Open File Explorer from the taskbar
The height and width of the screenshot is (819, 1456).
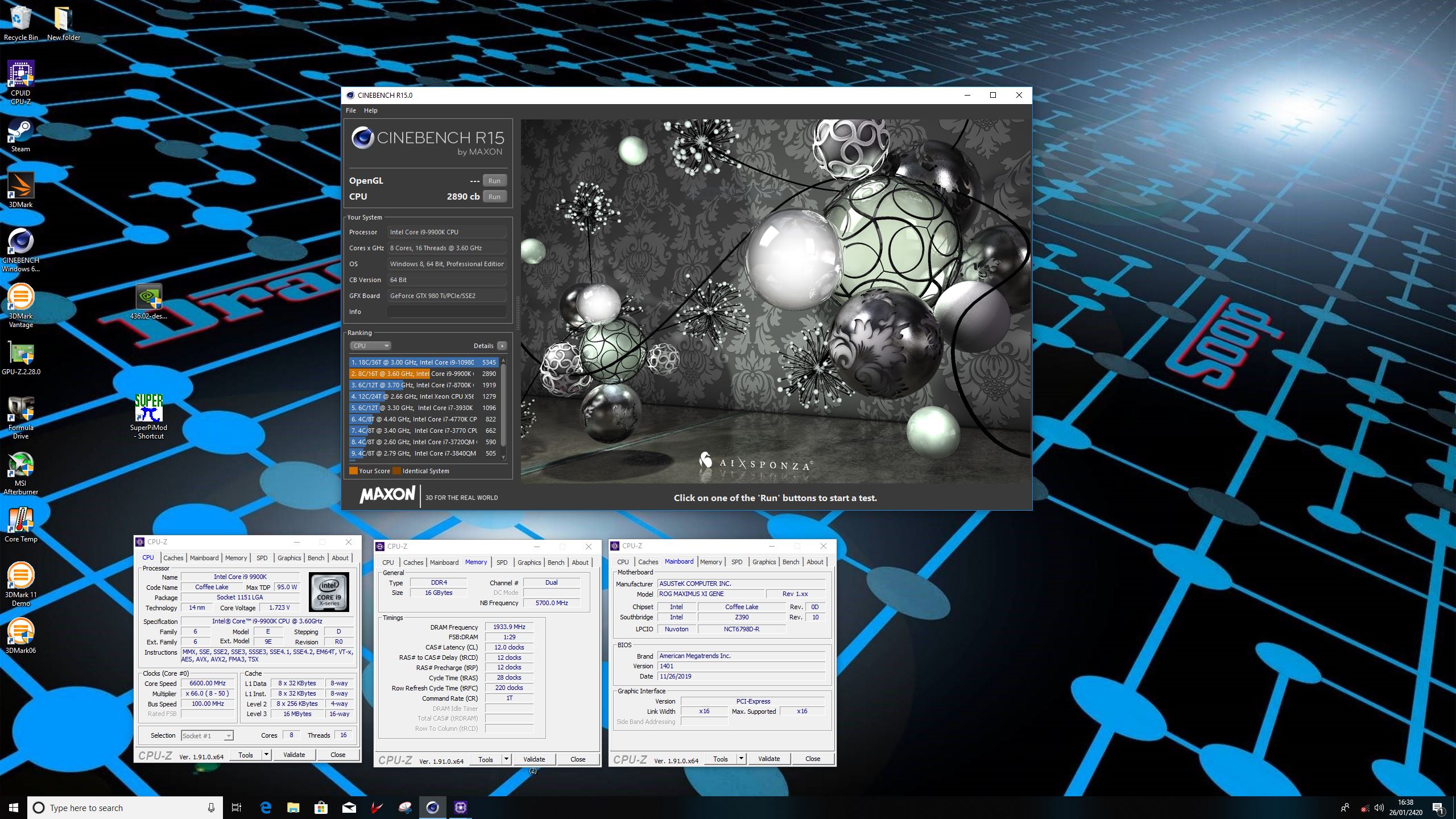(293, 807)
